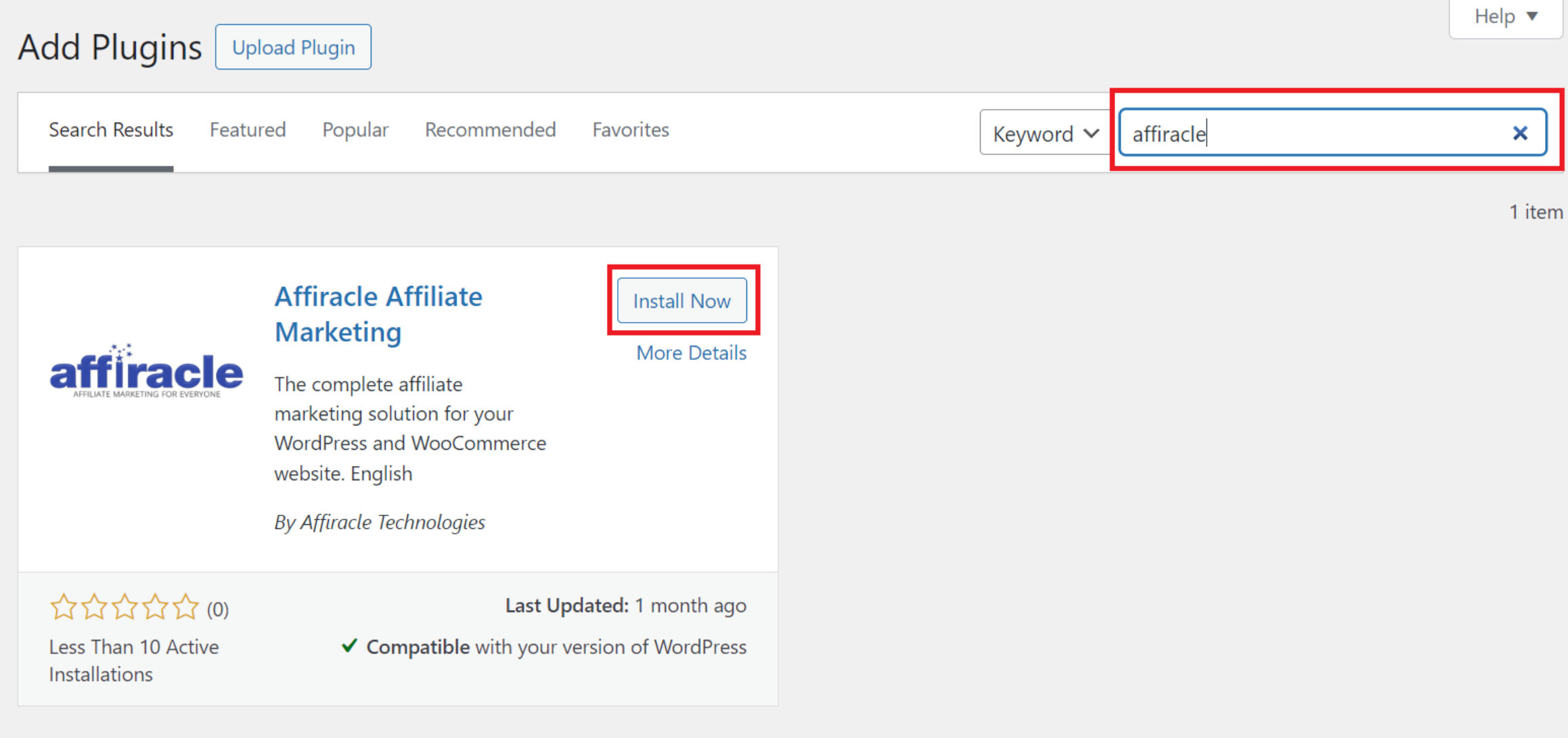
Task: Expand the Help dropdown
Action: click(1505, 16)
